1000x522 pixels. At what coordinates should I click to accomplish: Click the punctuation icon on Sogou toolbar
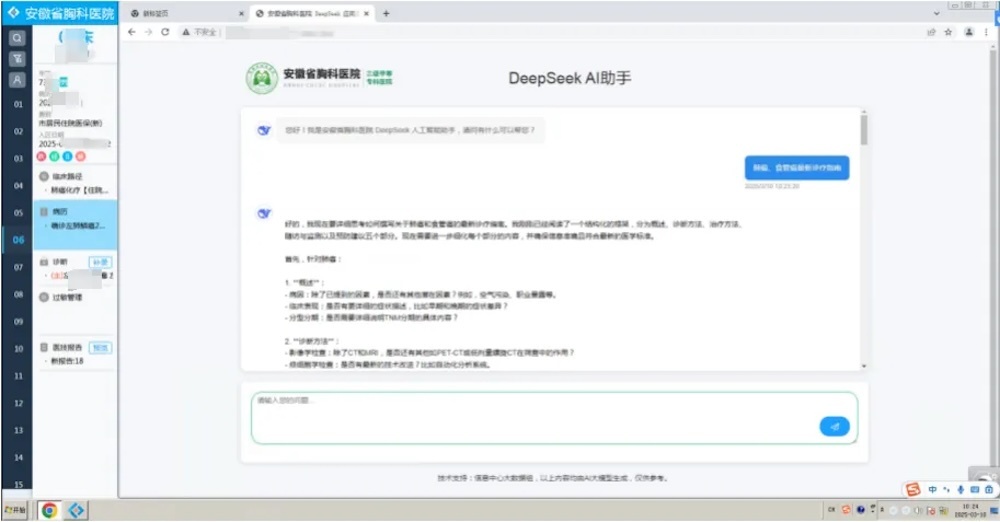946,489
